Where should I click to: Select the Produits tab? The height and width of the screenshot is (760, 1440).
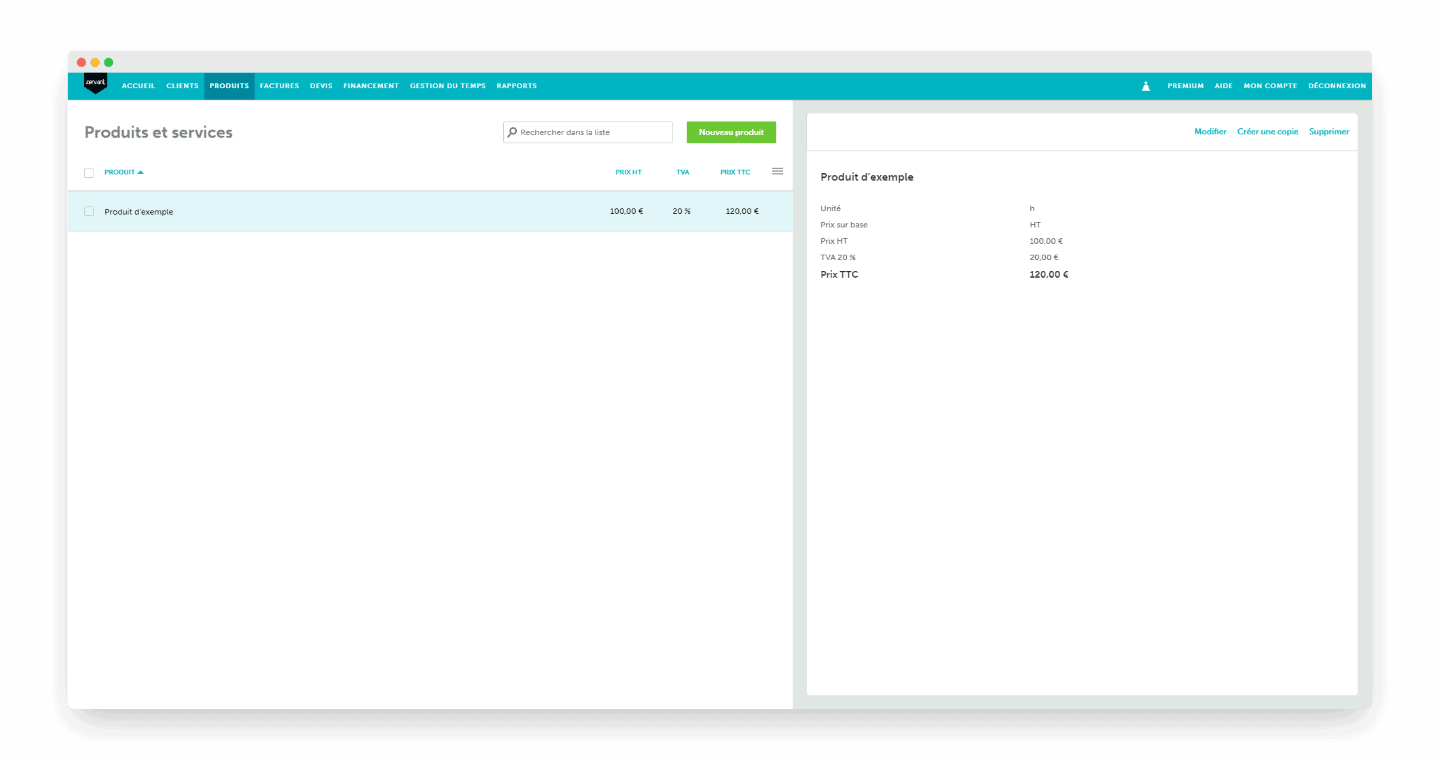coord(229,86)
